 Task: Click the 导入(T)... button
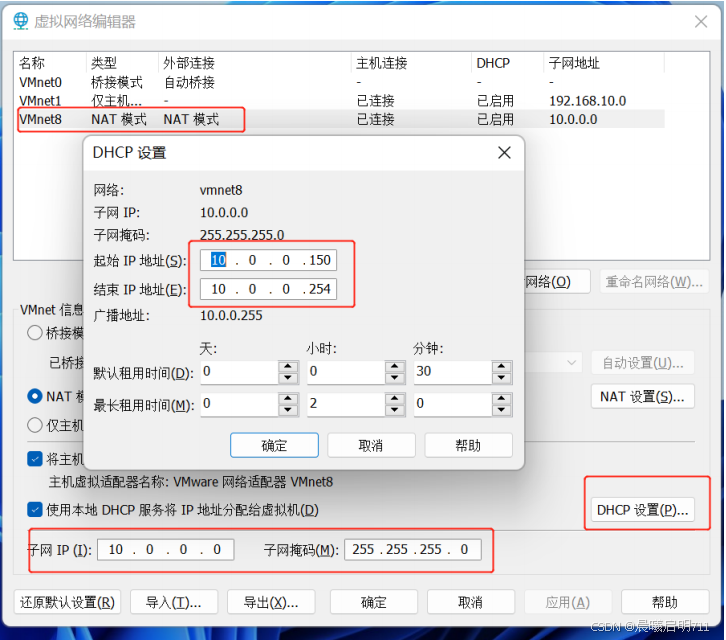coord(174,602)
